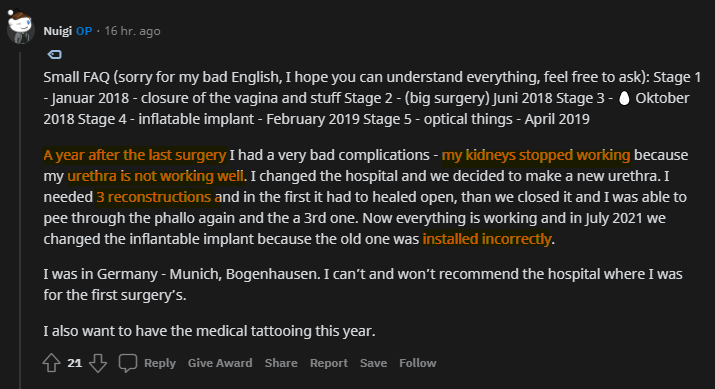Open the Nuigi username profile link
Image resolution: width=715 pixels, height=389 pixels.
(57, 31)
